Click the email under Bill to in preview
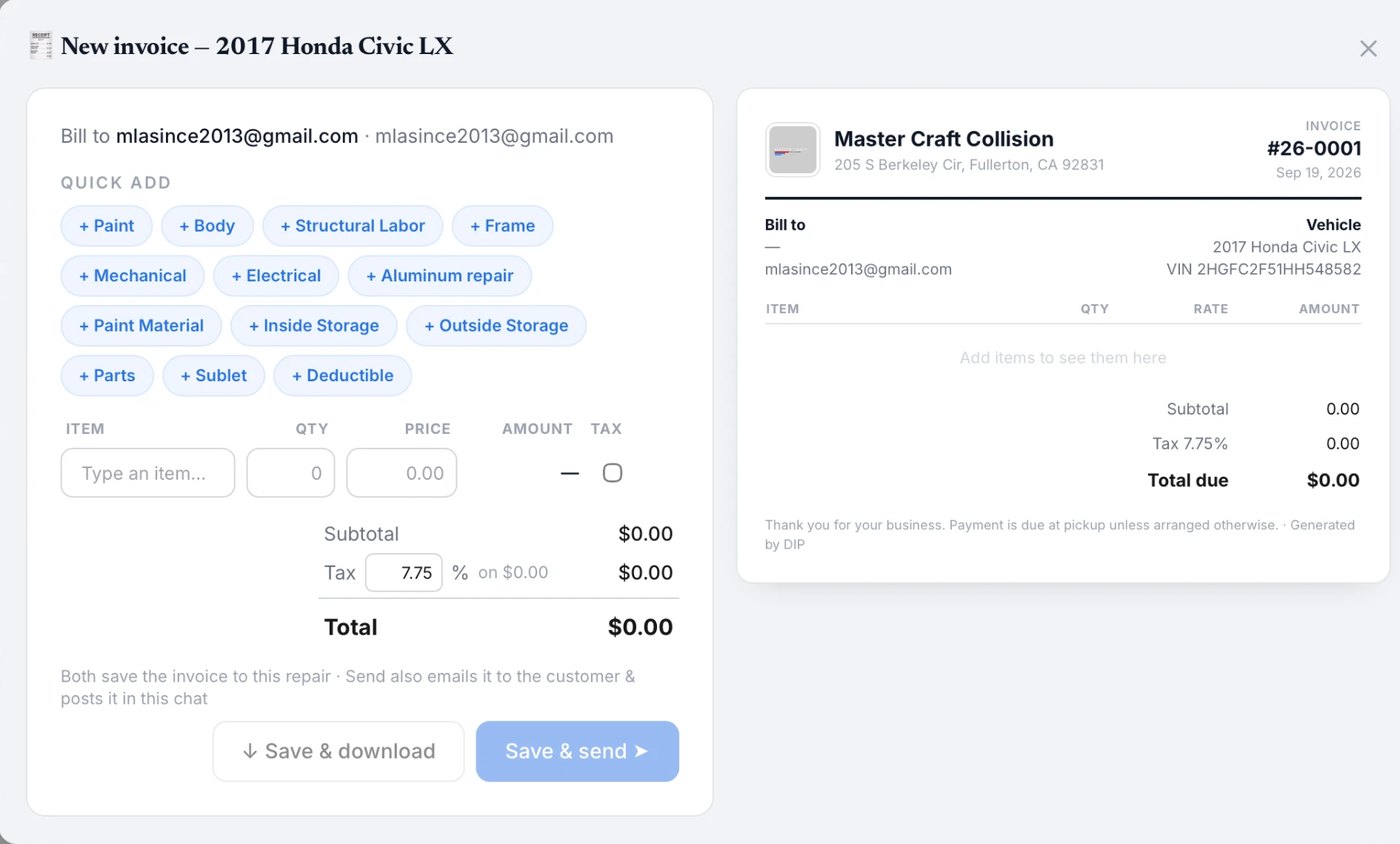The width and height of the screenshot is (1400, 844). click(x=858, y=269)
